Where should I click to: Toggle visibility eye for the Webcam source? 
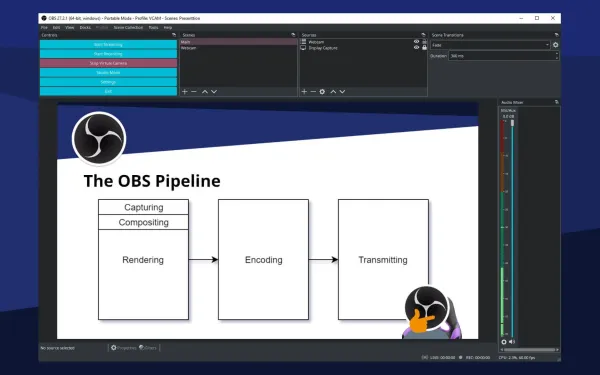click(x=416, y=42)
